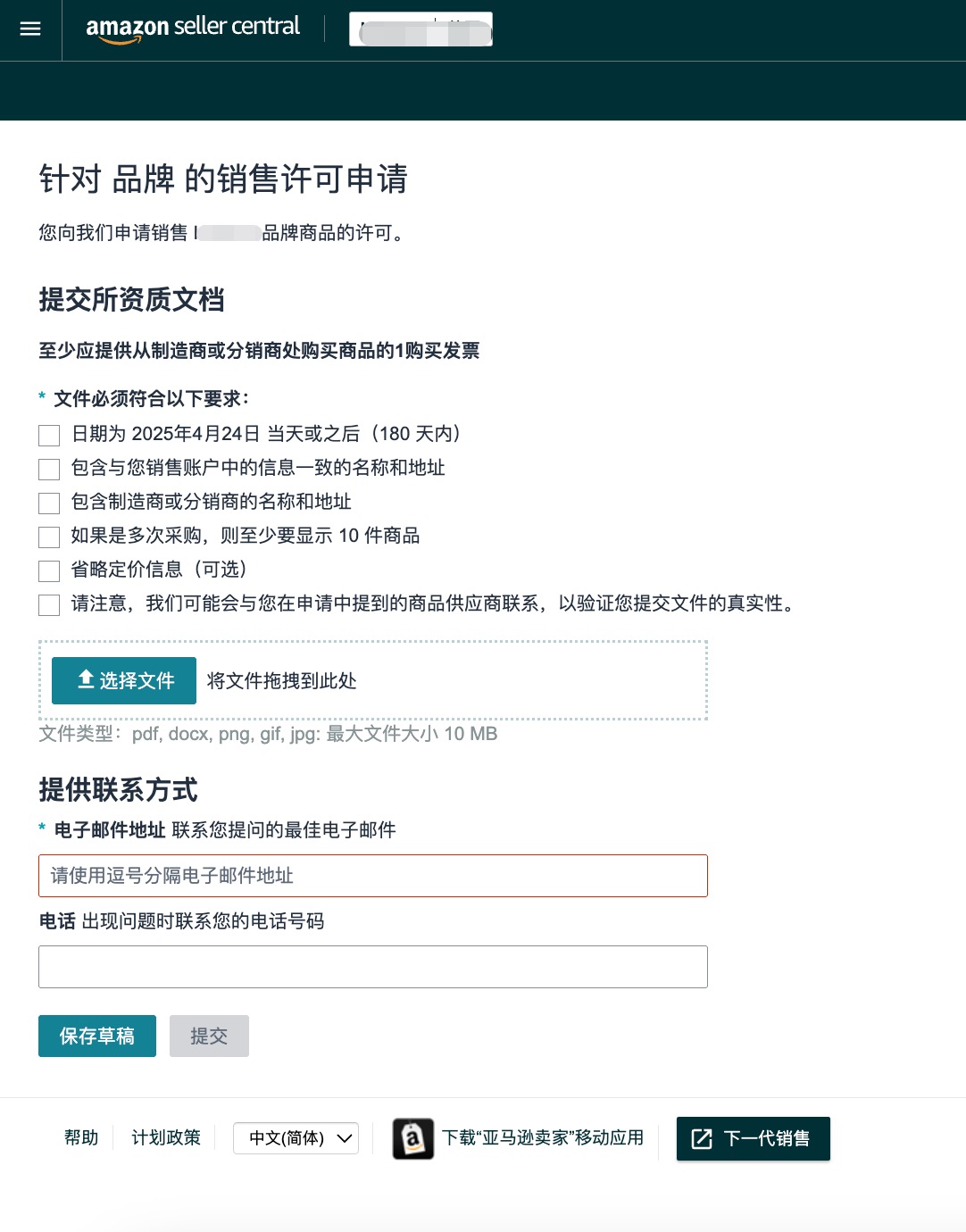Click the 下载"亚马逊卖家"移动应用 link
Screen dimensions: 966x1232
tap(543, 1137)
